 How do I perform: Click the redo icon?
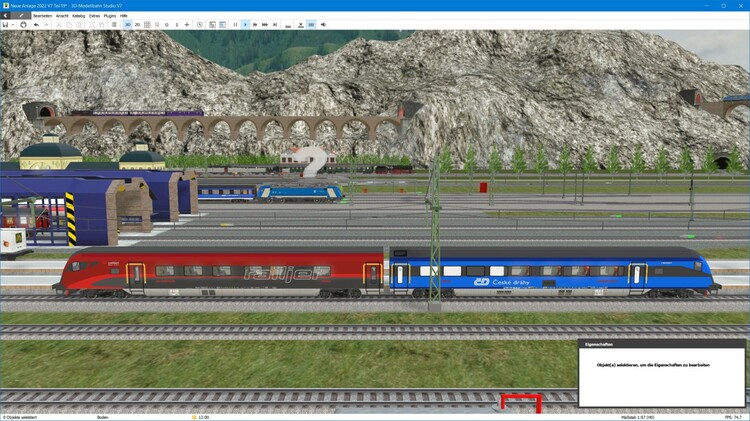(x=46, y=24)
